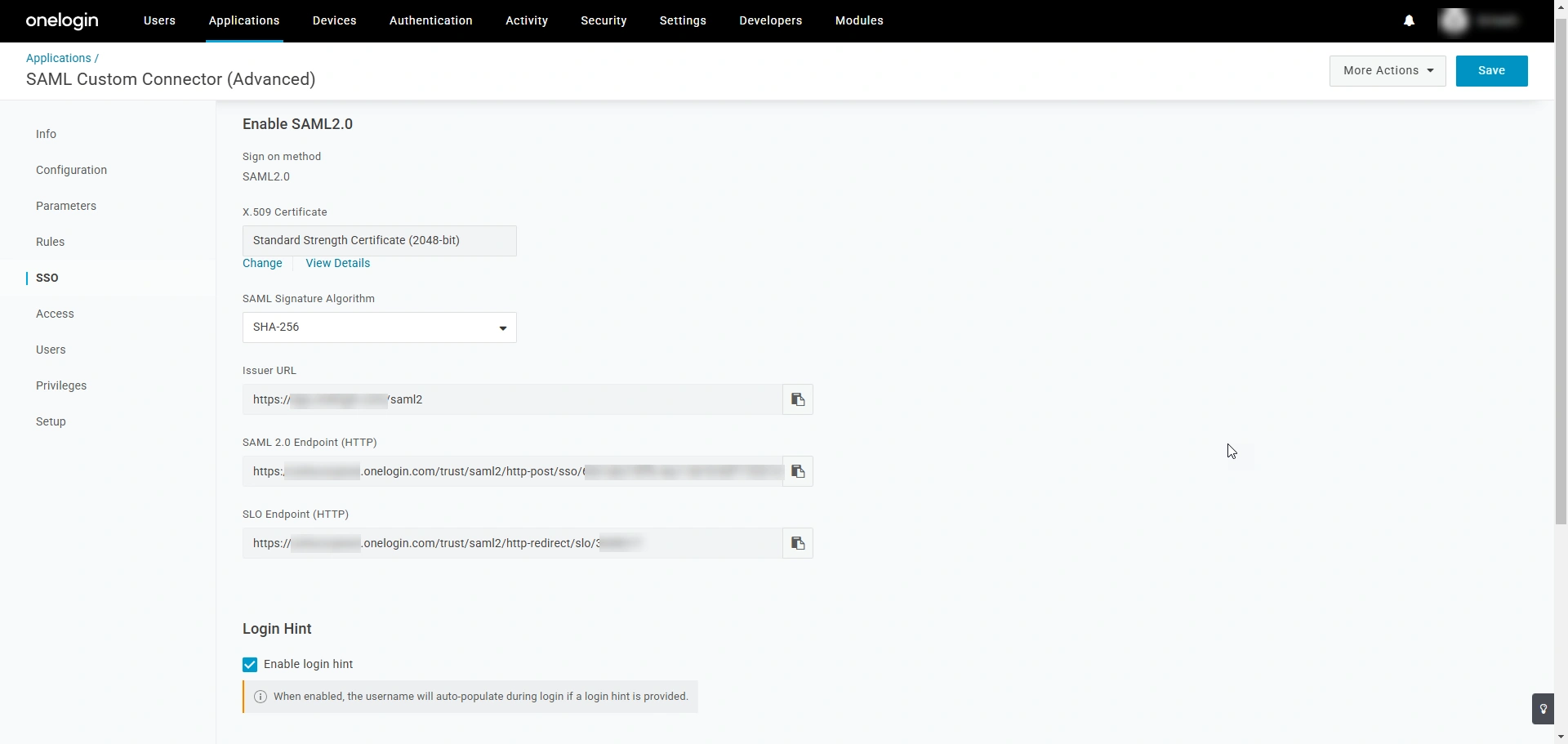Image resolution: width=1568 pixels, height=744 pixels.
Task: Click the OneLogin logo
Action: click(62, 21)
